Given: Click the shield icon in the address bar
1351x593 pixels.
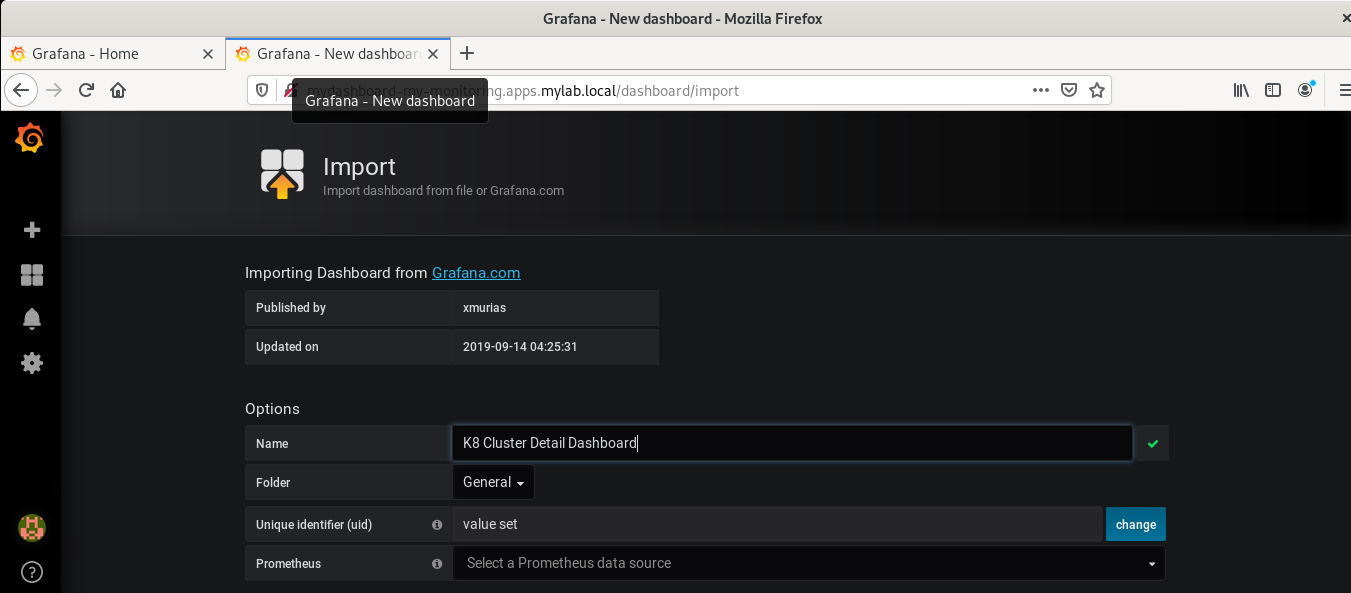Looking at the screenshot, I should [x=261, y=90].
